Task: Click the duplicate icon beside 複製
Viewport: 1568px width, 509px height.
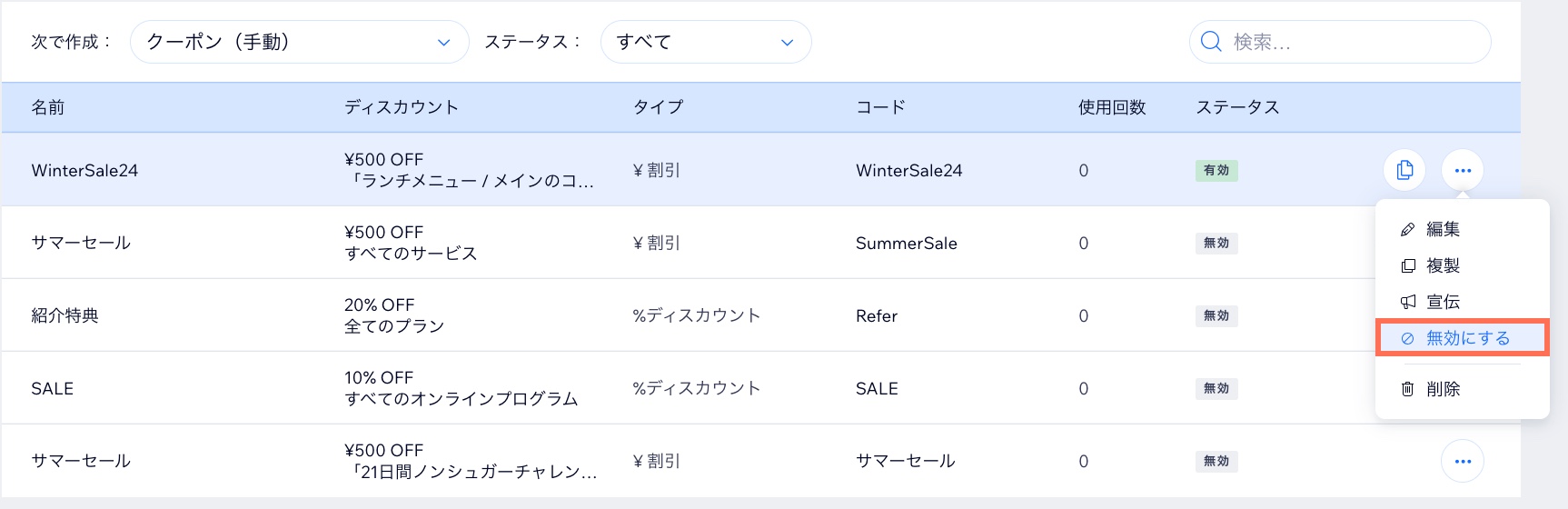Action: pyautogui.click(x=1408, y=265)
